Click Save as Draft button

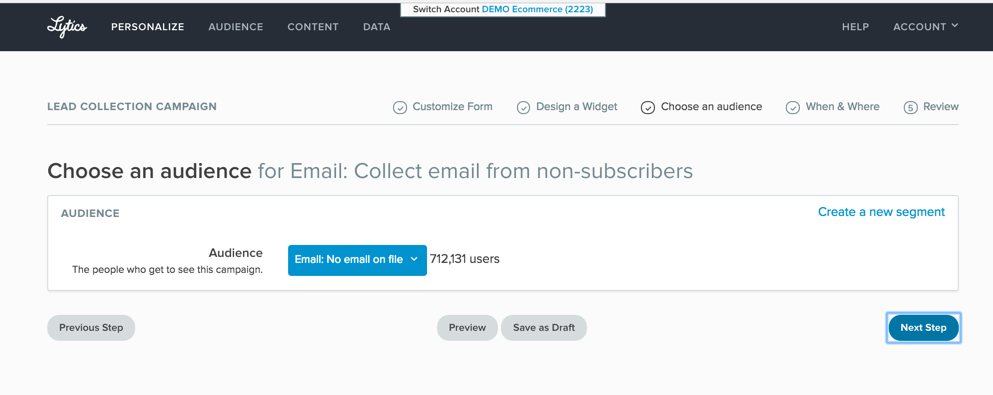[544, 328]
